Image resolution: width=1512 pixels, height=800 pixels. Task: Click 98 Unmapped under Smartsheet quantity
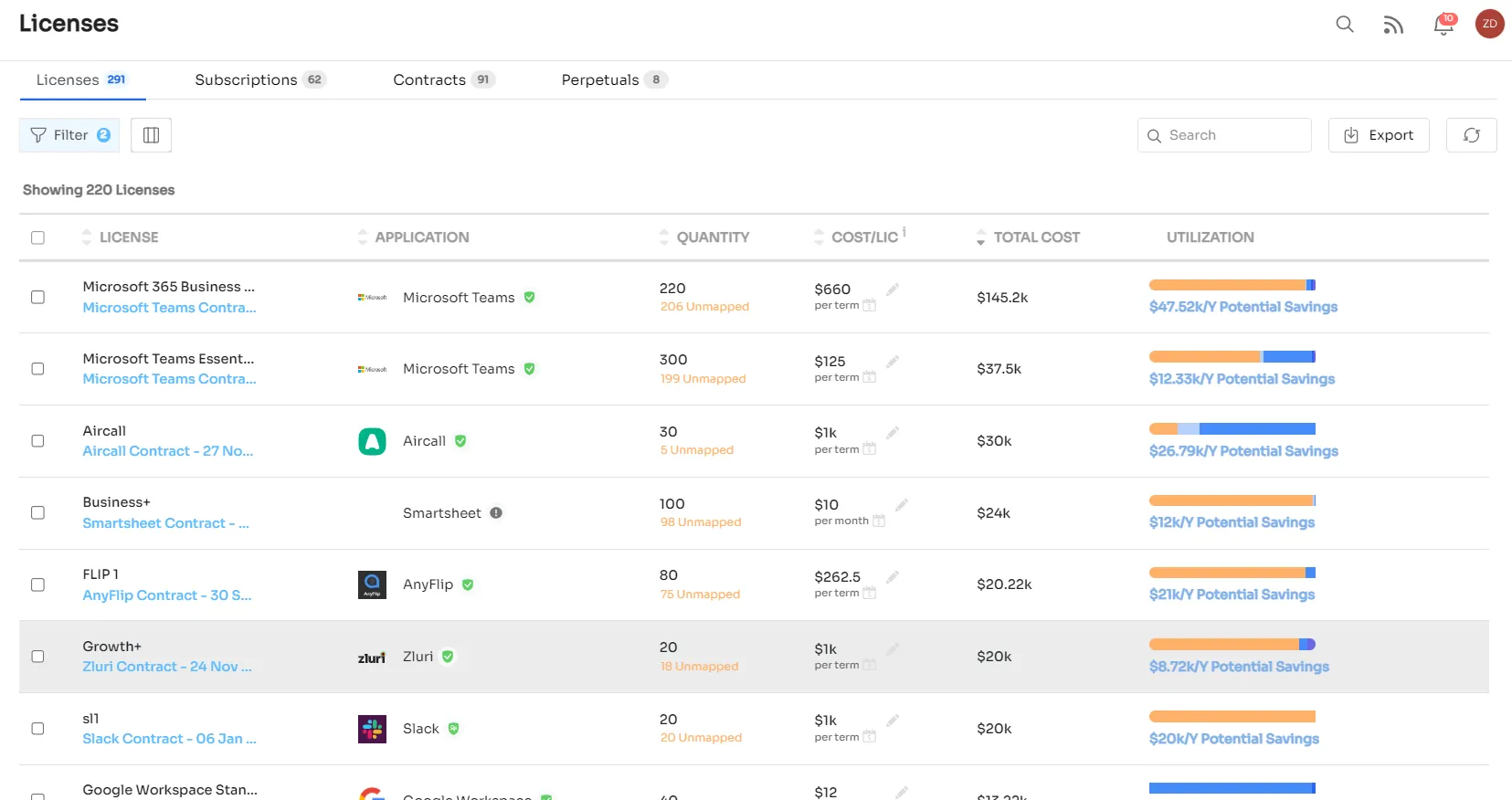click(x=701, y=522)
